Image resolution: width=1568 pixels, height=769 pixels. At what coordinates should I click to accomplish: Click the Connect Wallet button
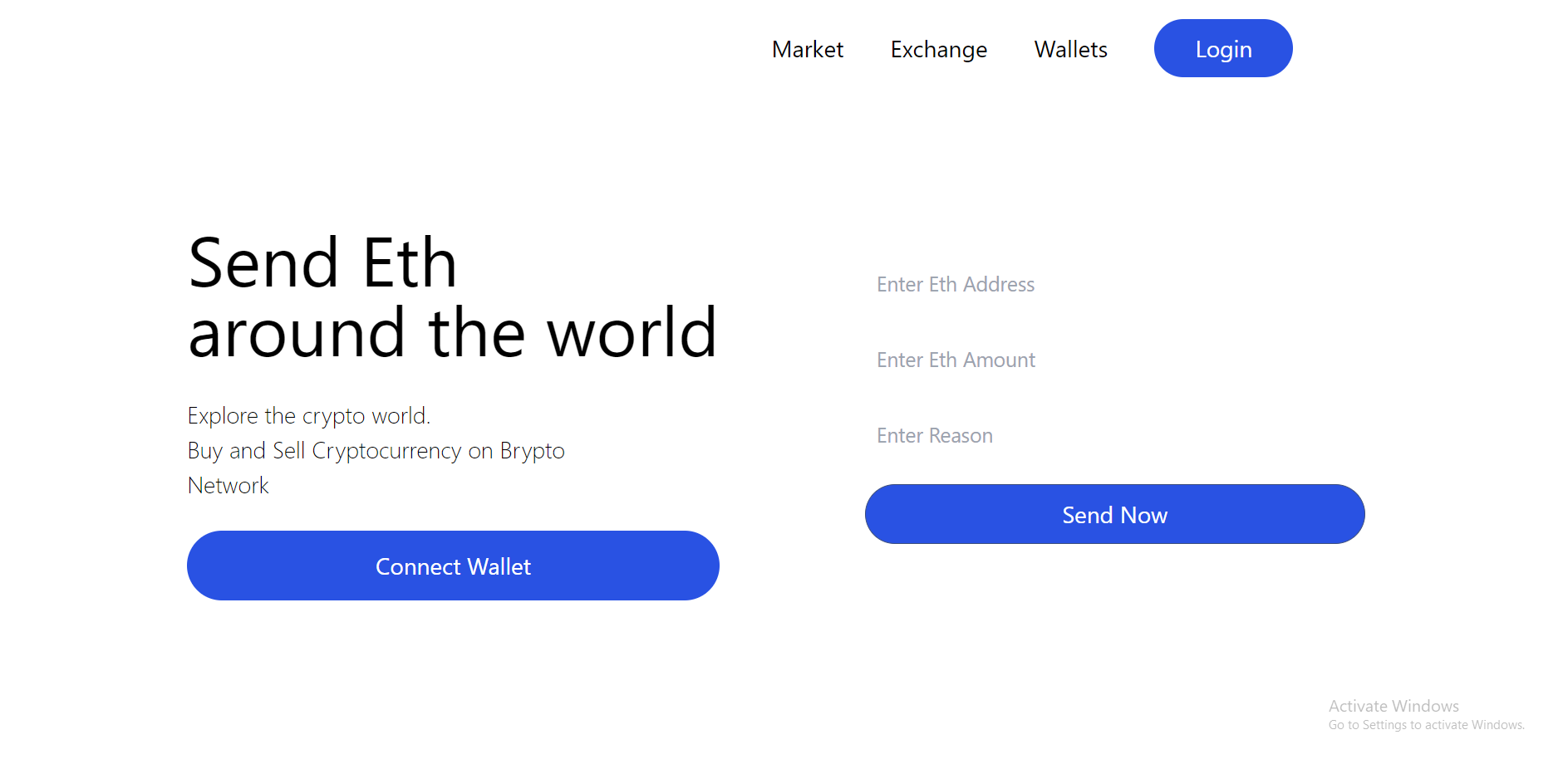pos(453,566)
